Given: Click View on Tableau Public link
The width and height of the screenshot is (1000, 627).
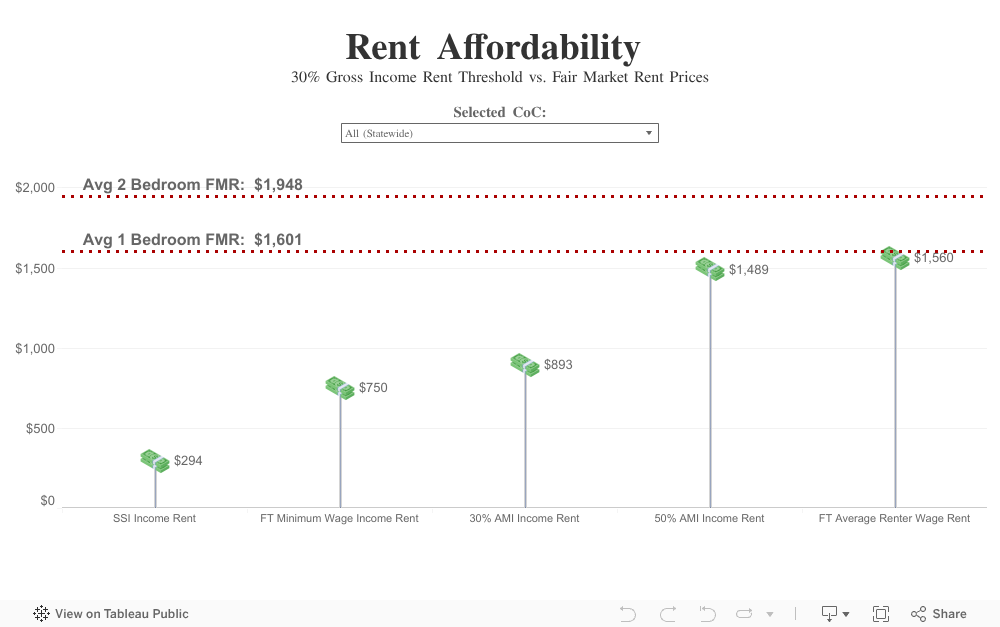Looking at the screenshot, I should pos(122,614).
